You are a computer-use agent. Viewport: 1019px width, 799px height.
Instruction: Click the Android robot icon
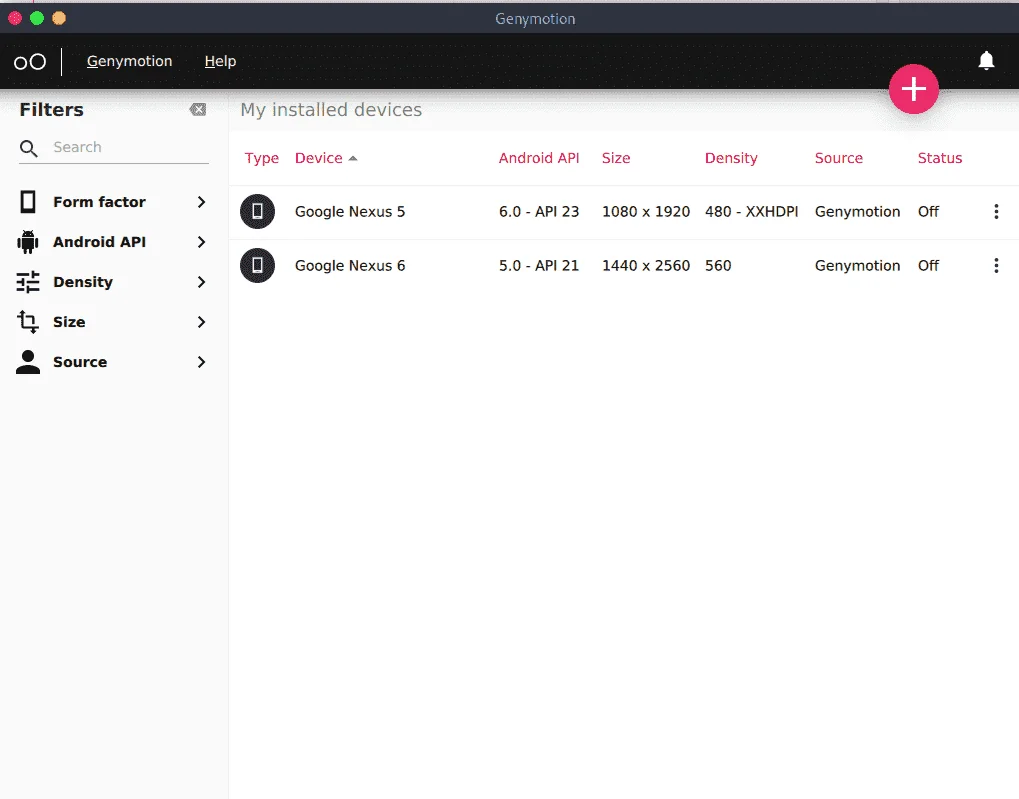point(27,242)
